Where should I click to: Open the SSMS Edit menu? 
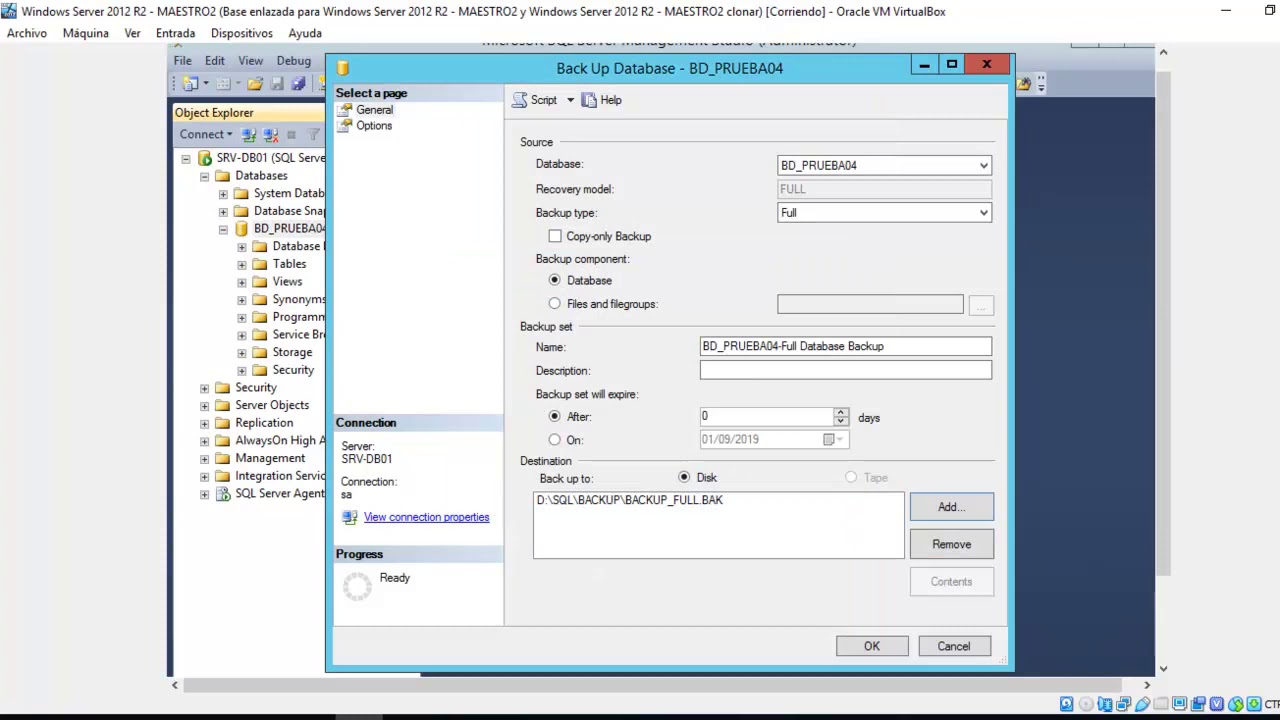[215, 61]
